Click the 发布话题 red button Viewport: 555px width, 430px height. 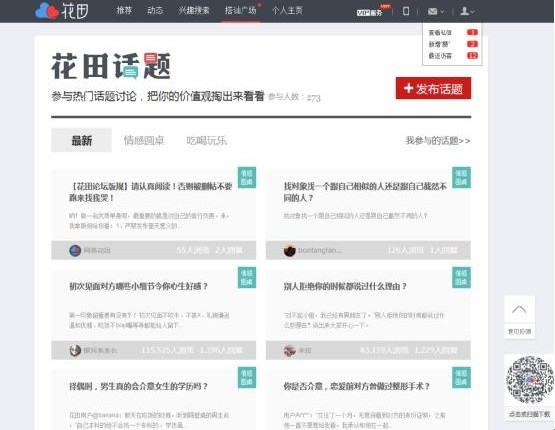[433, 88]
